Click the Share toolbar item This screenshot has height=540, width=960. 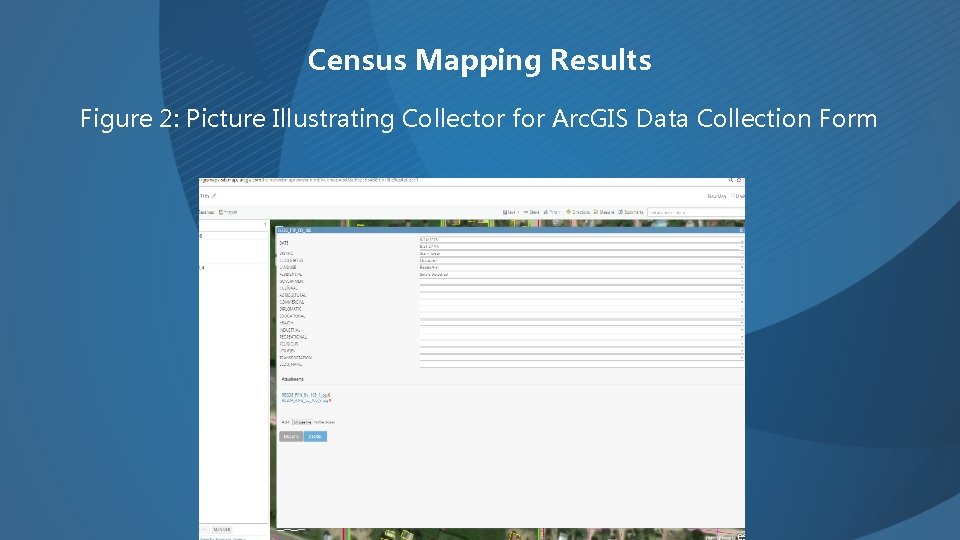click(531, 212)
